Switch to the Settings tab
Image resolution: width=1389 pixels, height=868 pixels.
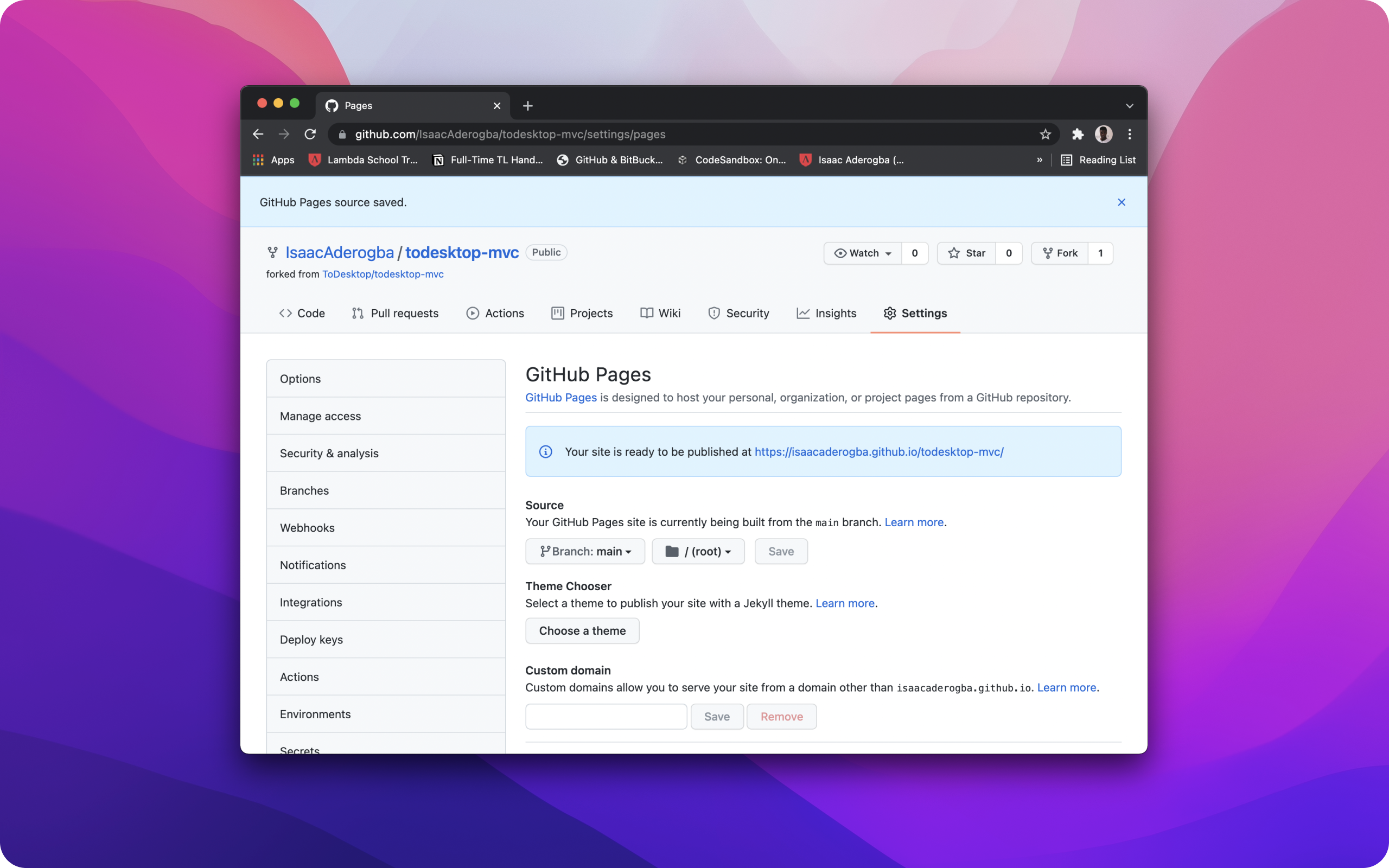point(914,313)
